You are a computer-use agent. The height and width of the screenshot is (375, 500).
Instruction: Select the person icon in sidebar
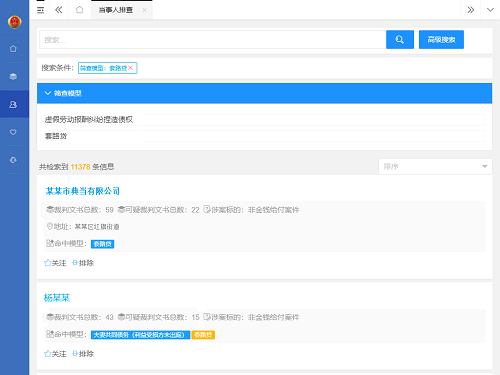[13, 104]
